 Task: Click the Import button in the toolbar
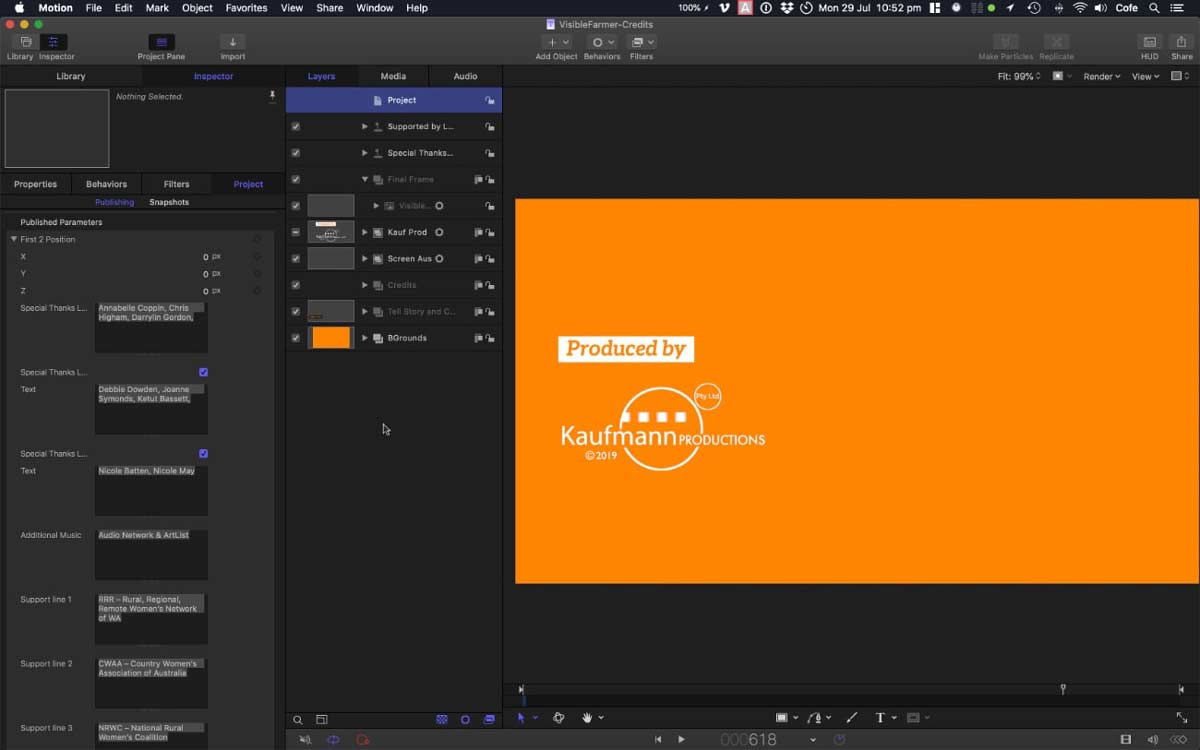coord(232,42)
